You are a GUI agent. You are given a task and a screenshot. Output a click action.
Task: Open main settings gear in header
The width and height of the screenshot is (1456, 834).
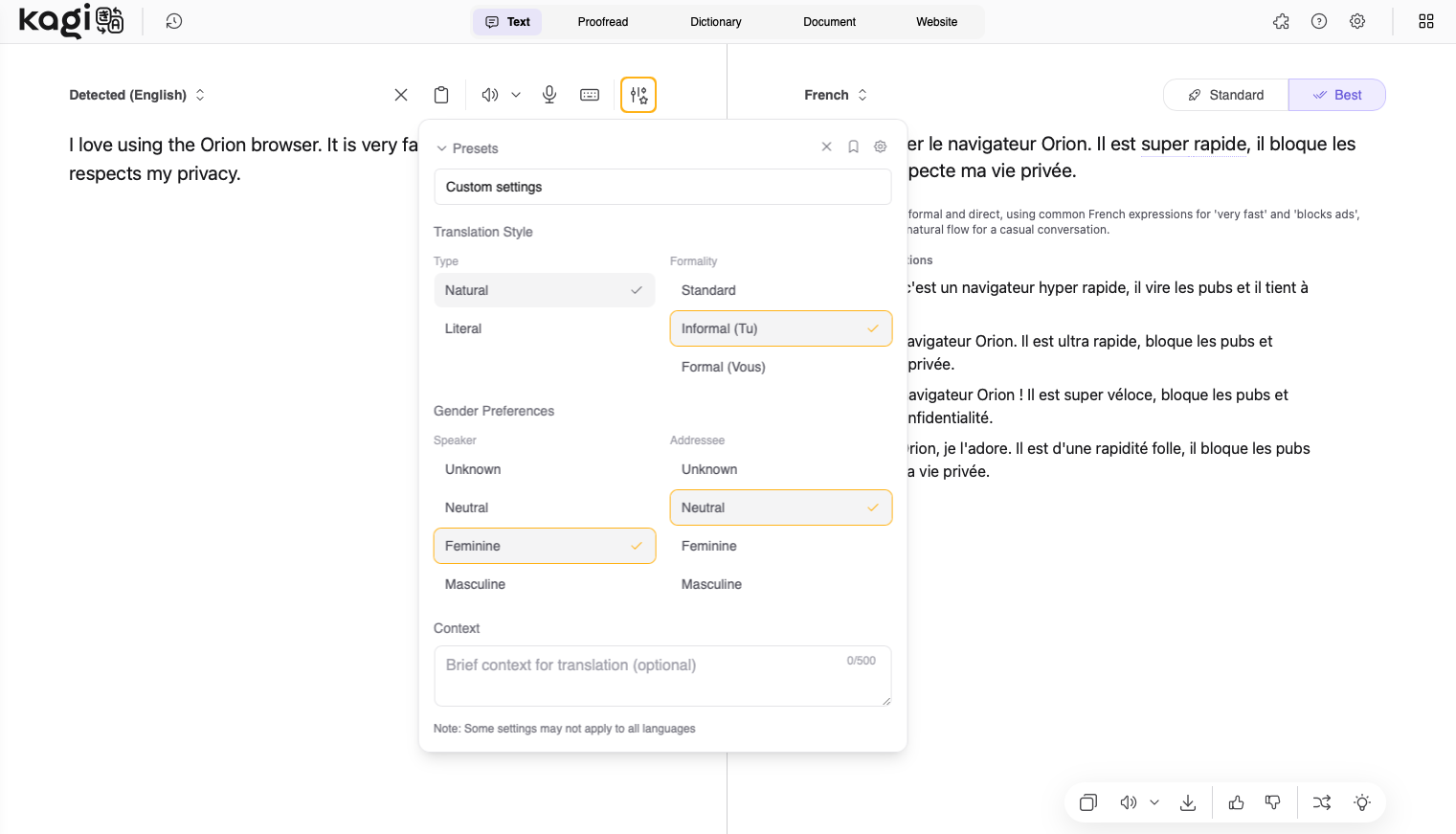(x=1357, y=21)
